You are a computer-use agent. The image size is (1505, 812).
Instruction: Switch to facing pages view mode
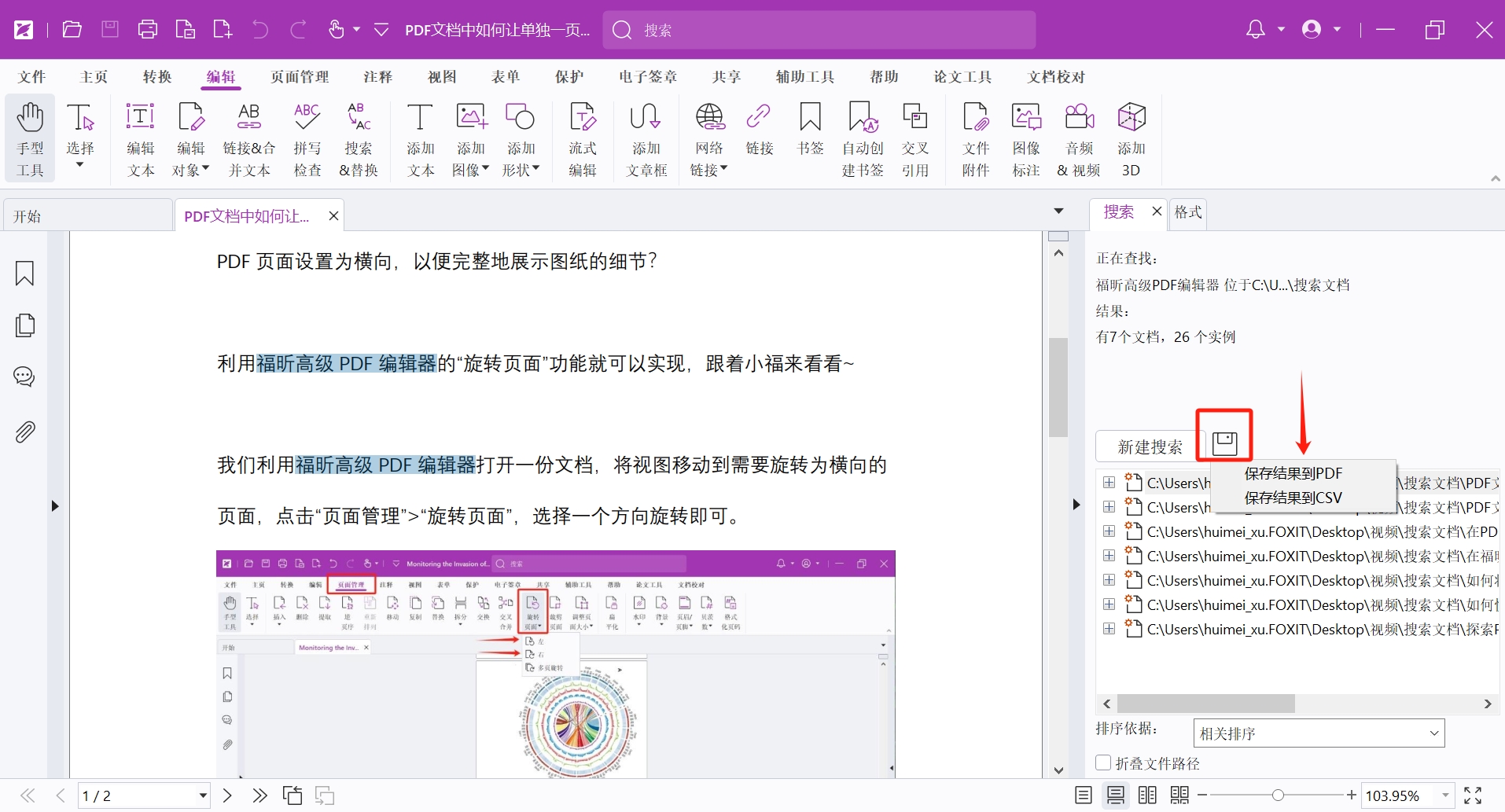[x=1147, y=795]
